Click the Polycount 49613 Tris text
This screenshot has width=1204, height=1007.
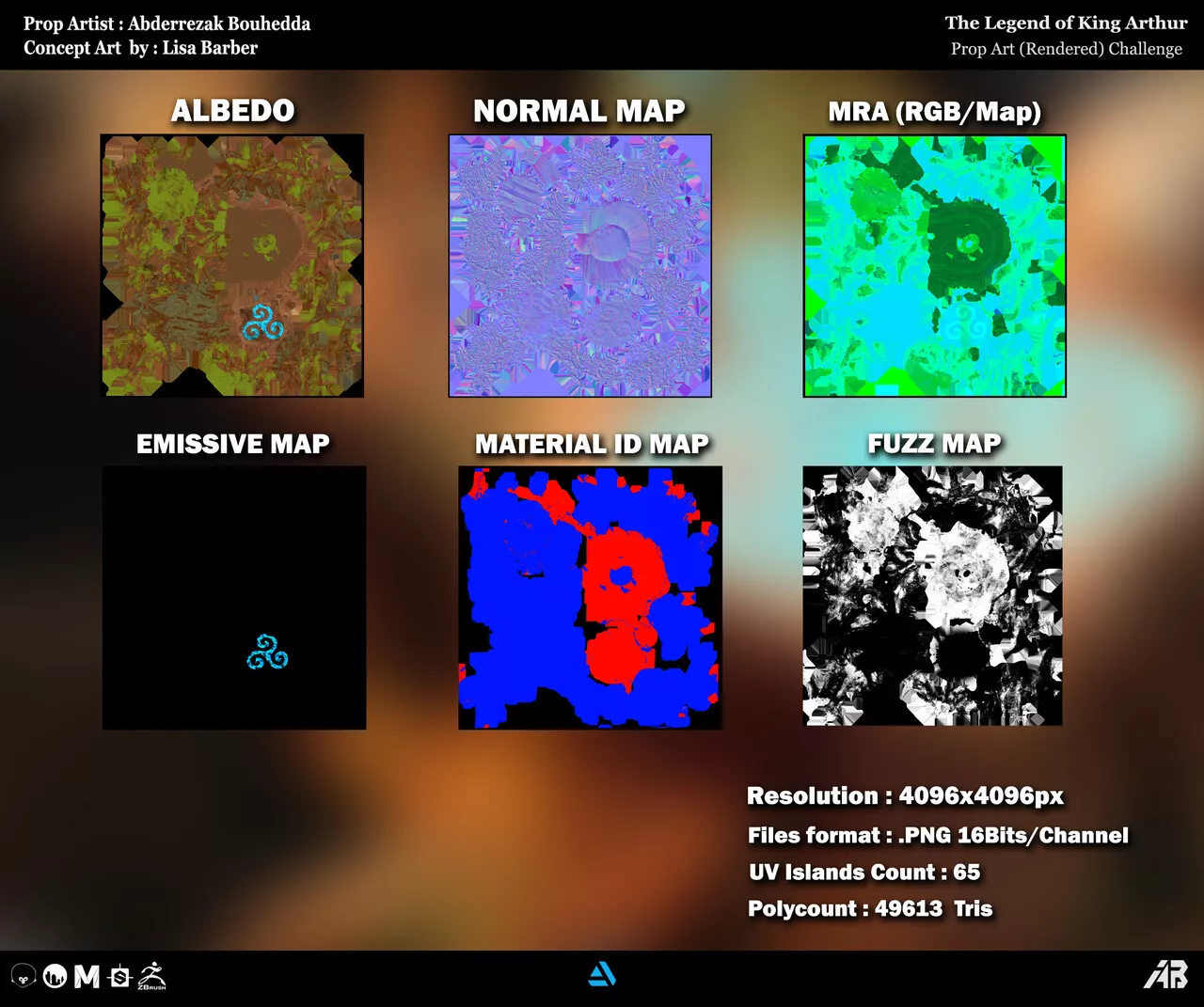click(870, 908)
